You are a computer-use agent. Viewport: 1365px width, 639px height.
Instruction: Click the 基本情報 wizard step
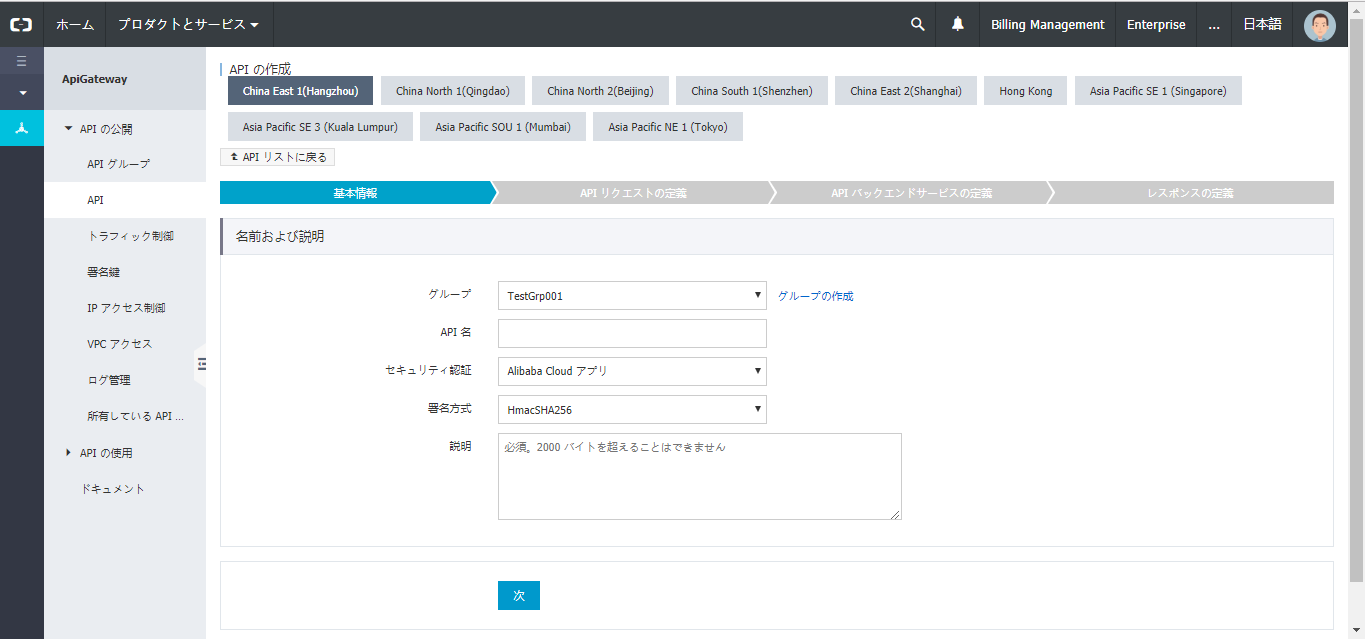(356, 193)
